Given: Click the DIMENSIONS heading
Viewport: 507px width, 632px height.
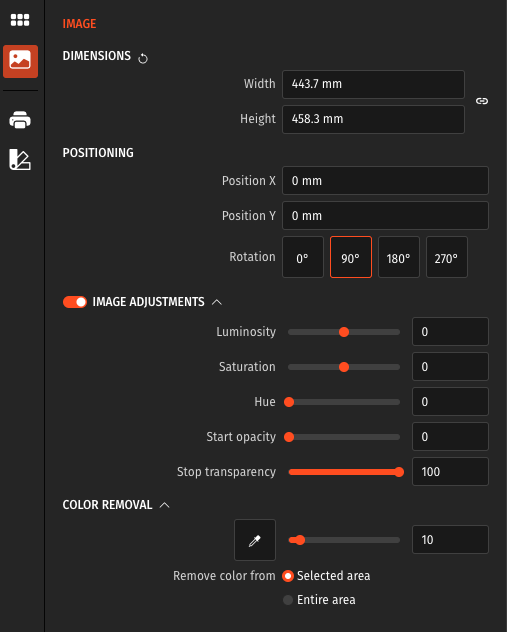Looking at the screenshot, I should [97, 56].
